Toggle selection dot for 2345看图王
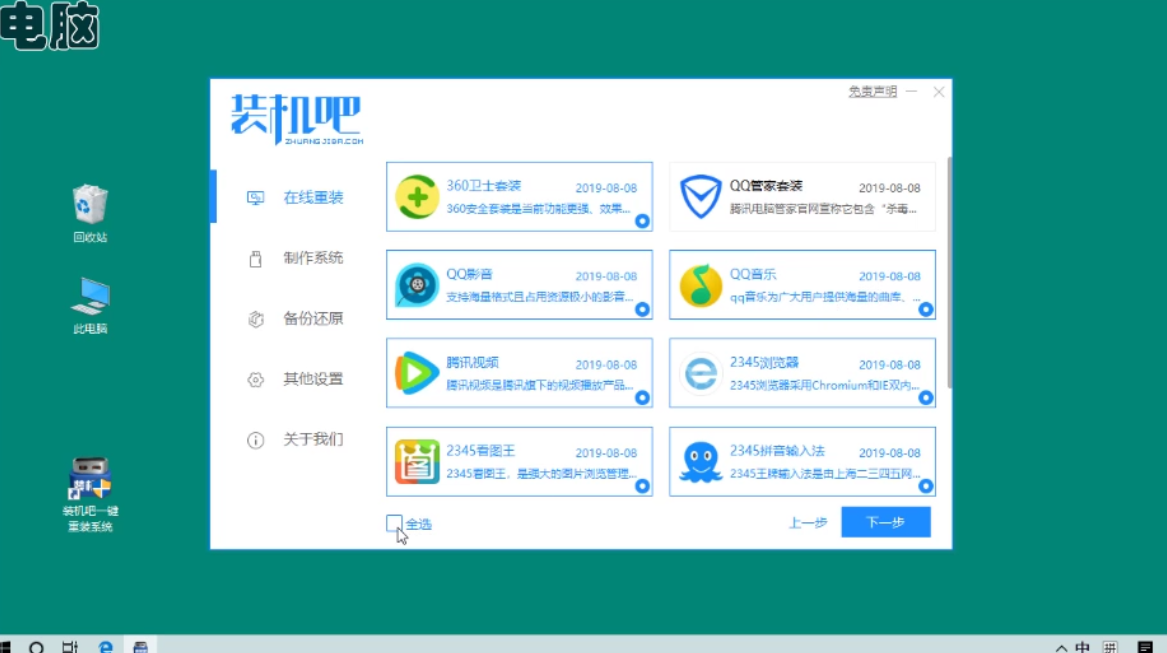 pyautogui.click(x=642, y=486)
